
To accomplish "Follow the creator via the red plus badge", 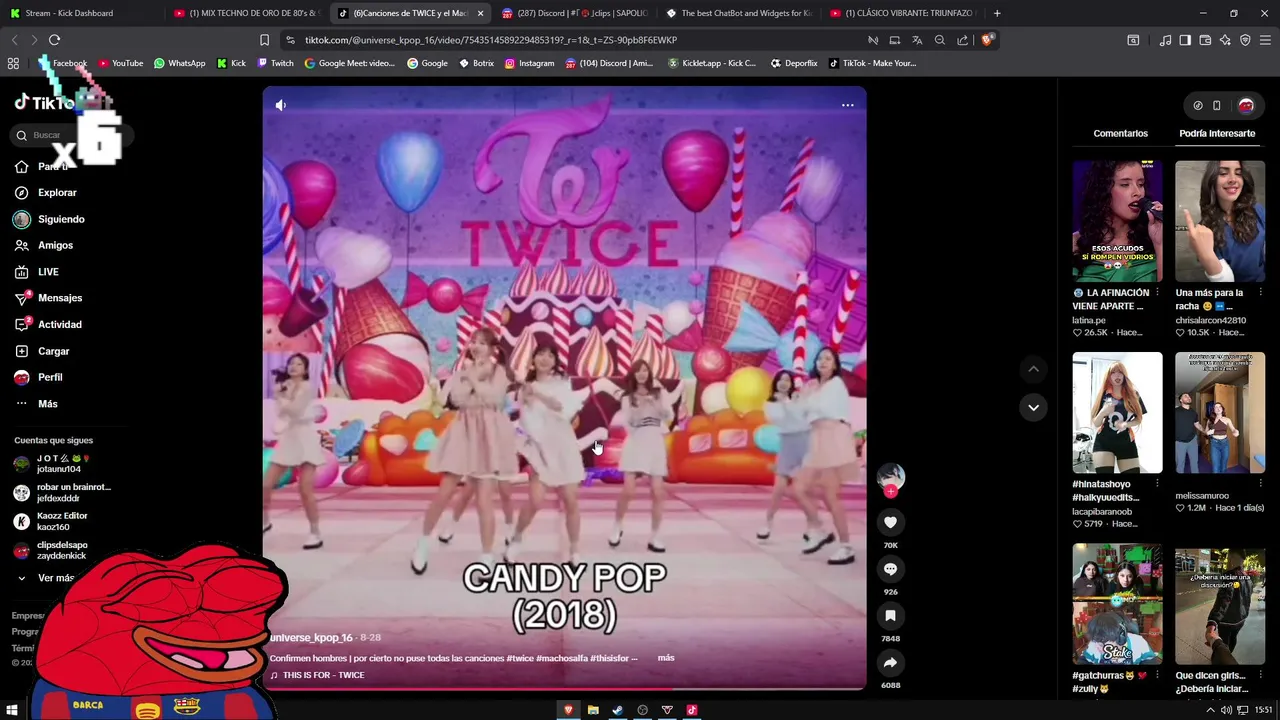I will [x=890, y=491].
